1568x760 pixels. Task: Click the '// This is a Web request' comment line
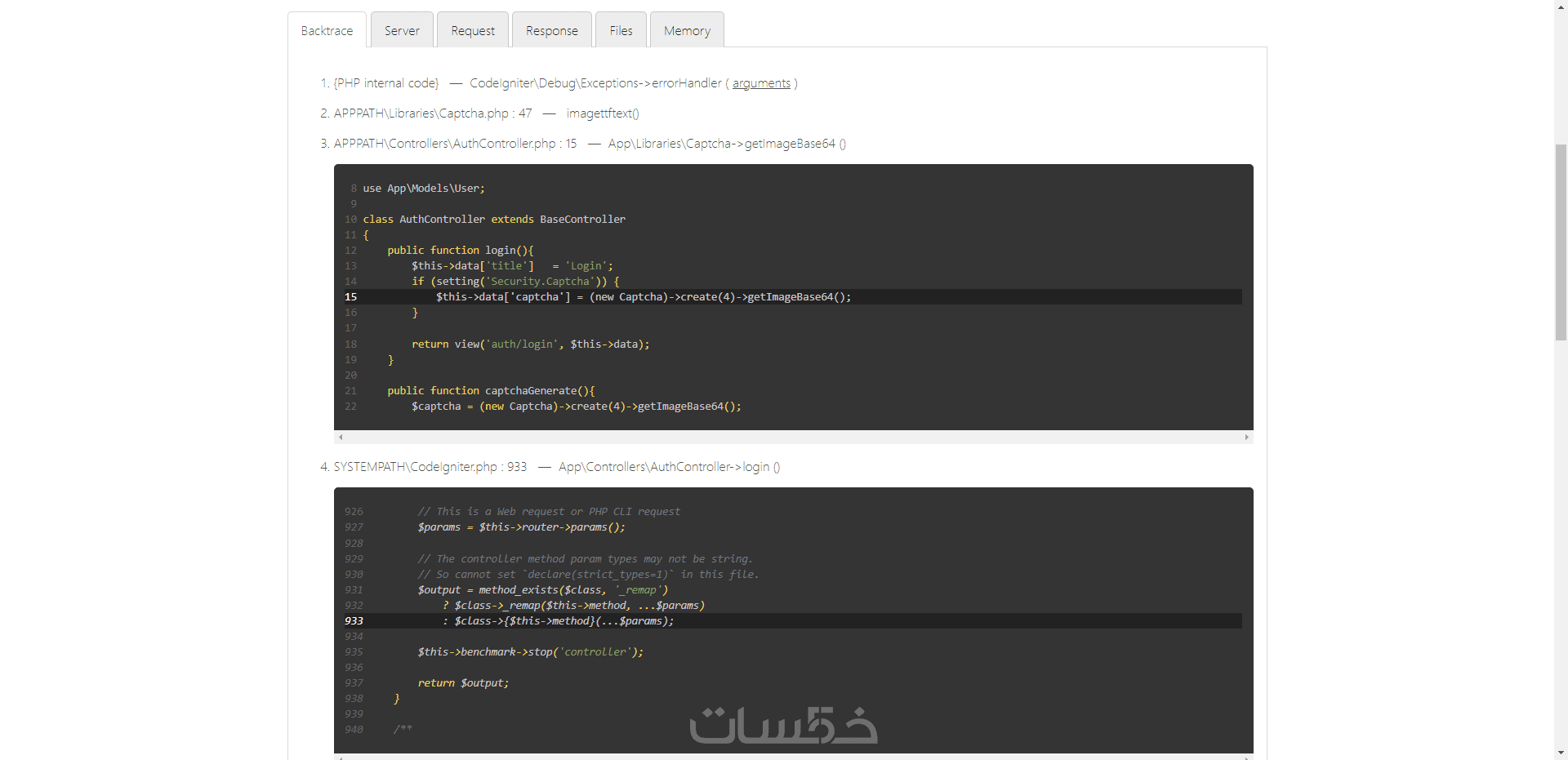(549, 512)
